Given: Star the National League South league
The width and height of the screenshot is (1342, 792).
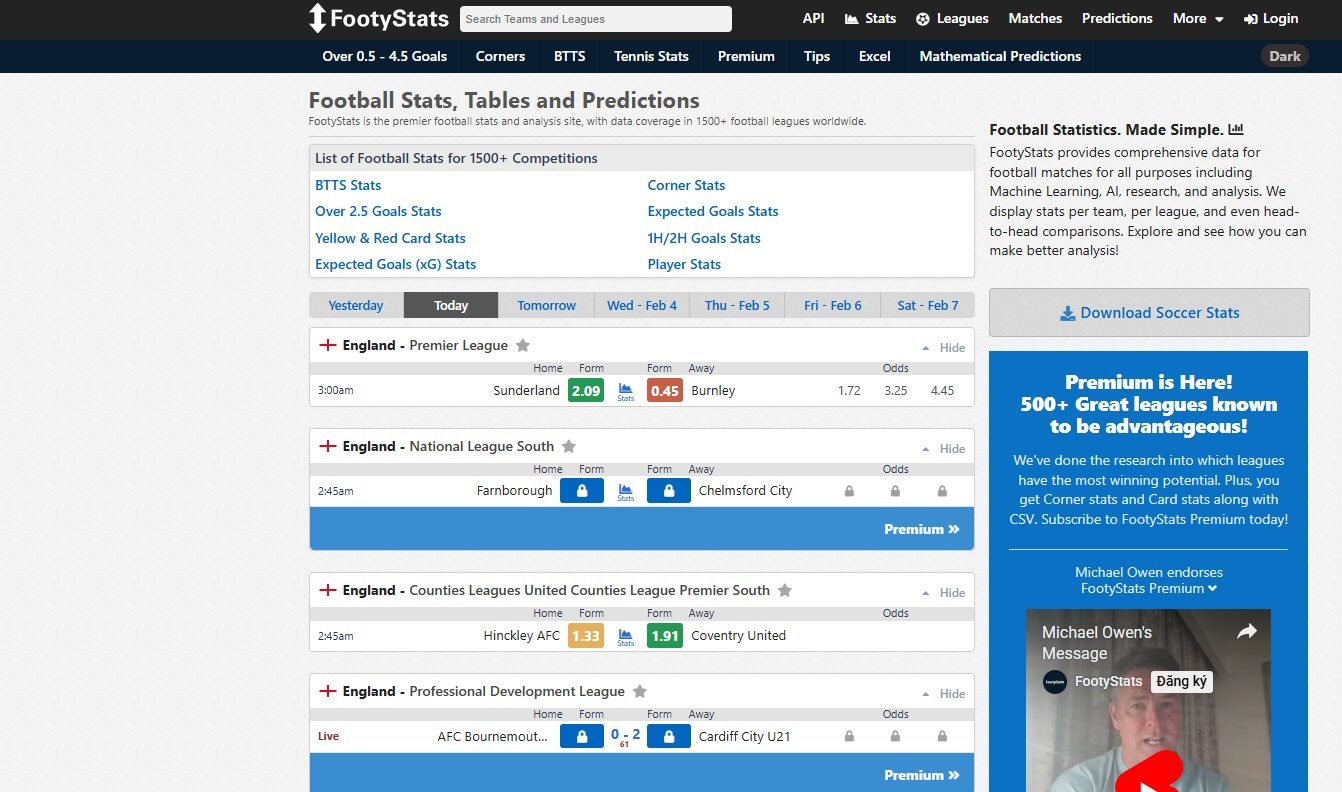Looking at the screenshot, I should (569, 446).
